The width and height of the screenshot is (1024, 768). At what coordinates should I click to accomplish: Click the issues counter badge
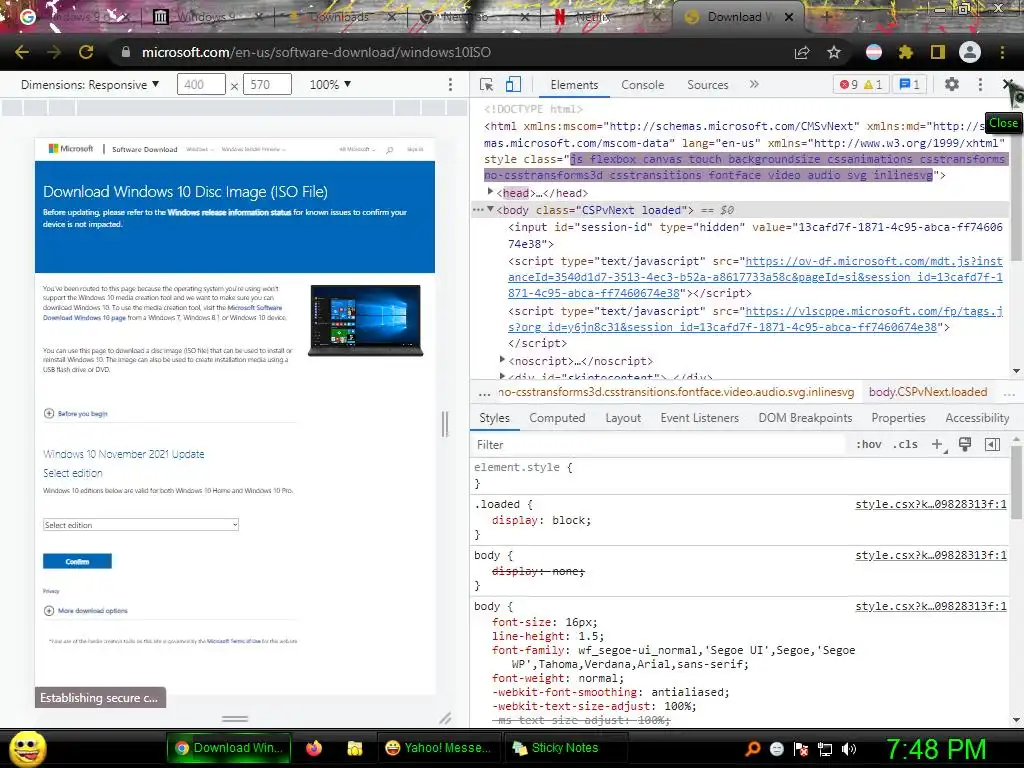[x=910, y=84]
